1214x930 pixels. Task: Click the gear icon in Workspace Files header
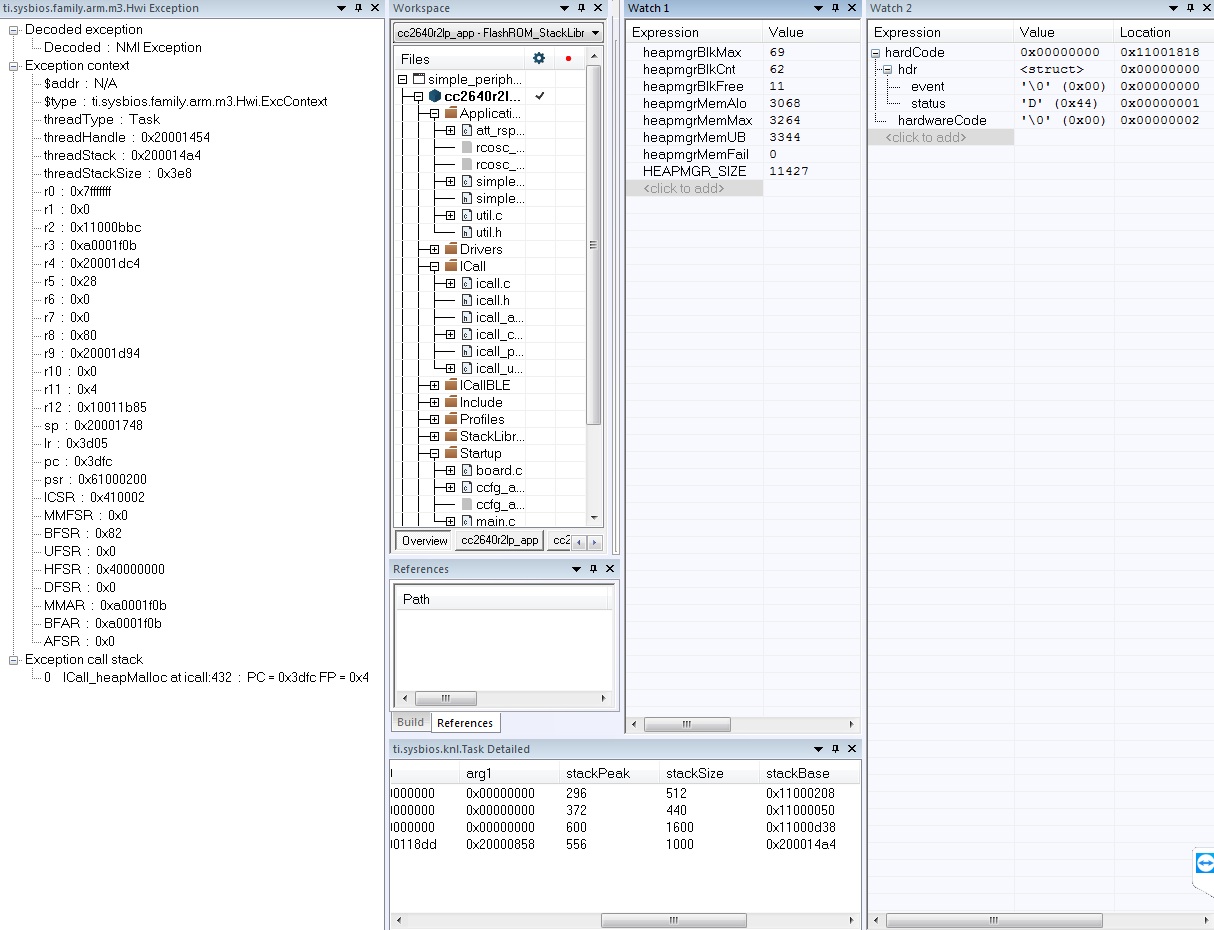pyautogui.click(x=539, y=59)
